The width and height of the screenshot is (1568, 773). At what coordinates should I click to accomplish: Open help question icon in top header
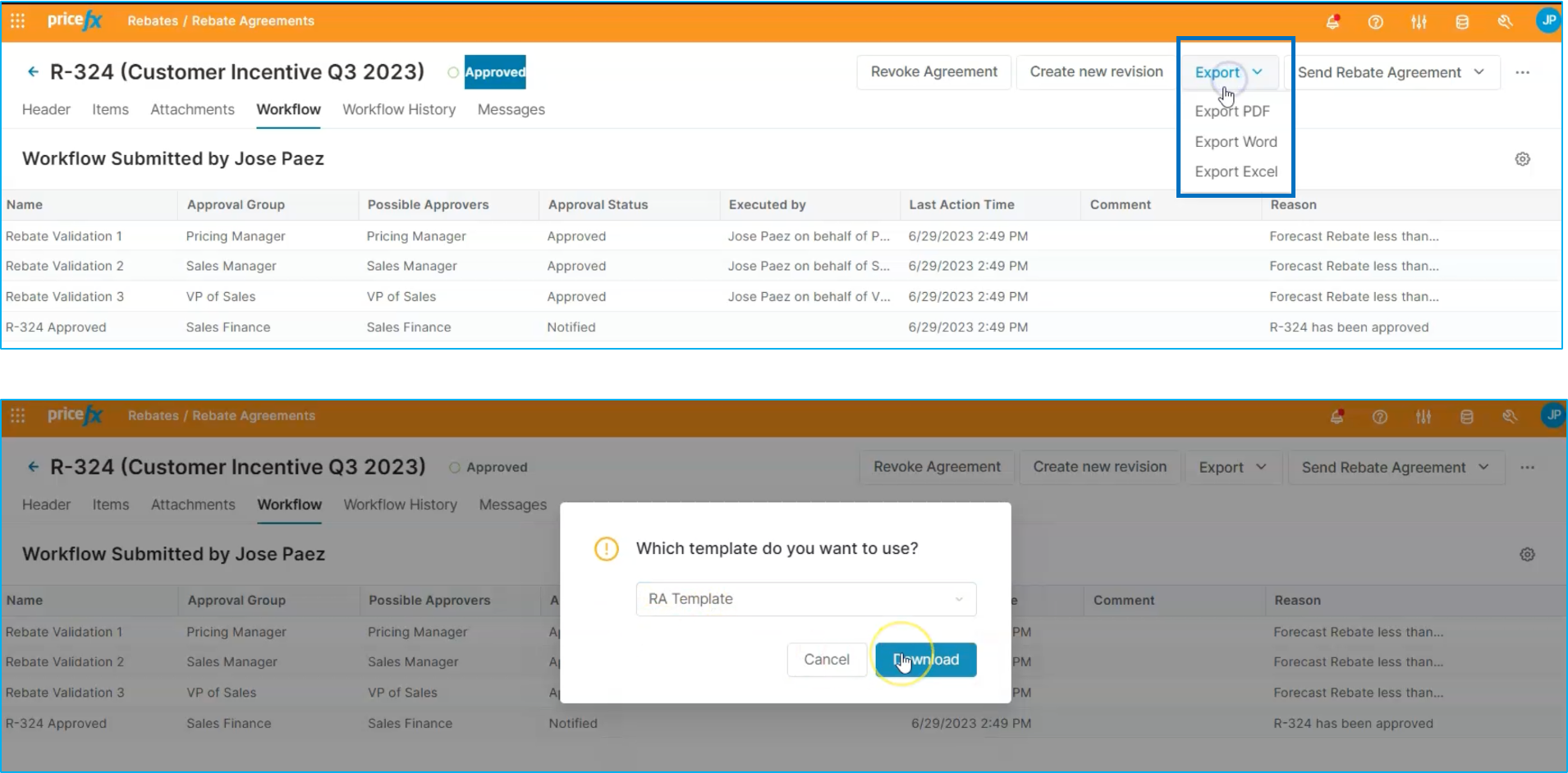(x=1376, y=22)
